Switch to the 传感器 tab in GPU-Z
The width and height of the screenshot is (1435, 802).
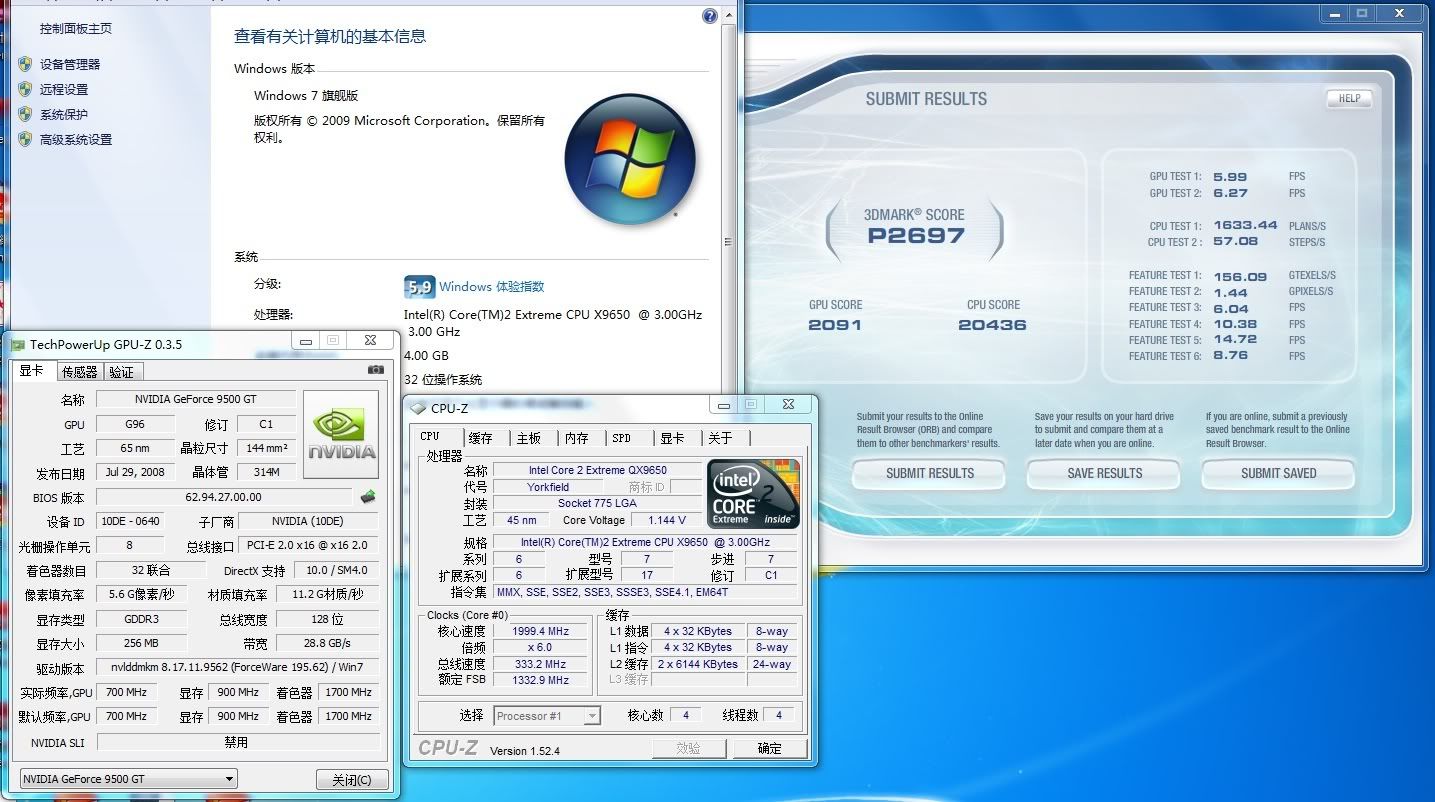pos(79,372)
